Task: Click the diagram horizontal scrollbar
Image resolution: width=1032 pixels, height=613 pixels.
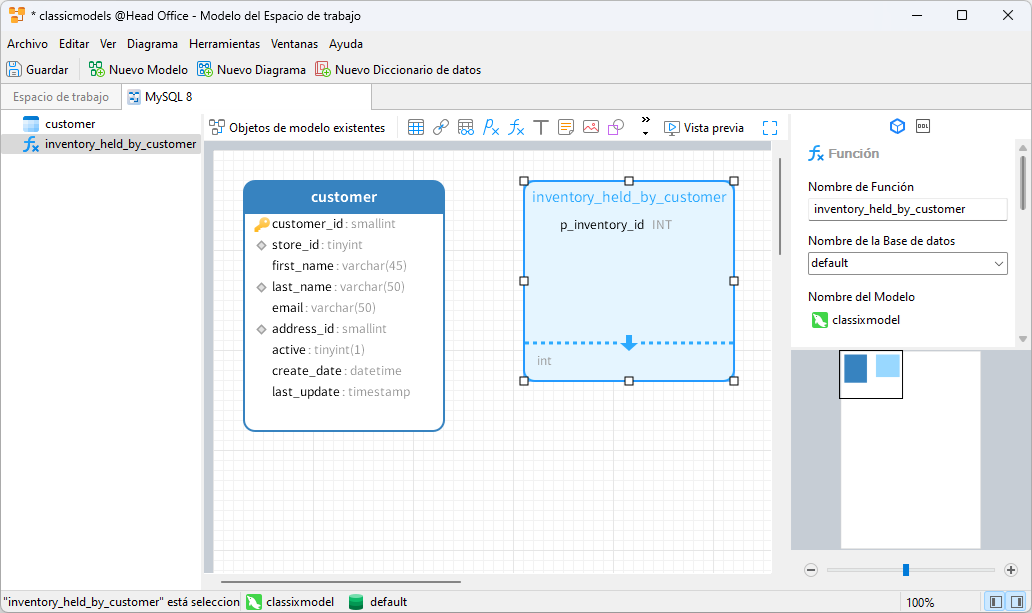Action: pos(341,582)
